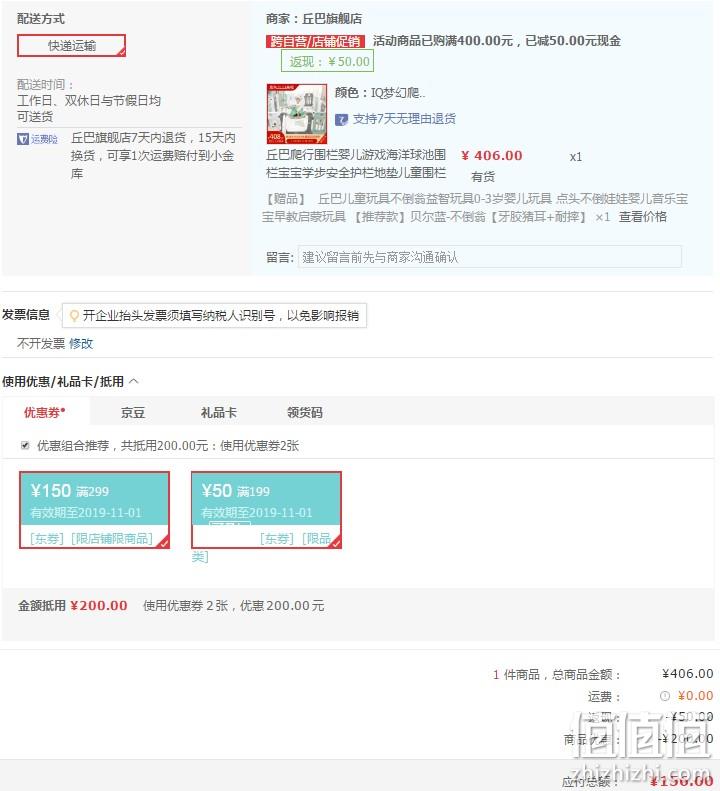Switch to the 京豆 tab
Viewport: 720px width, 791px height.
pos(133,413)
